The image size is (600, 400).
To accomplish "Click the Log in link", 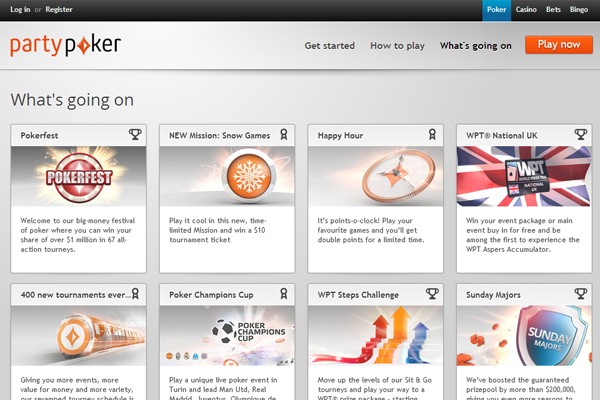I will [20, 10].
